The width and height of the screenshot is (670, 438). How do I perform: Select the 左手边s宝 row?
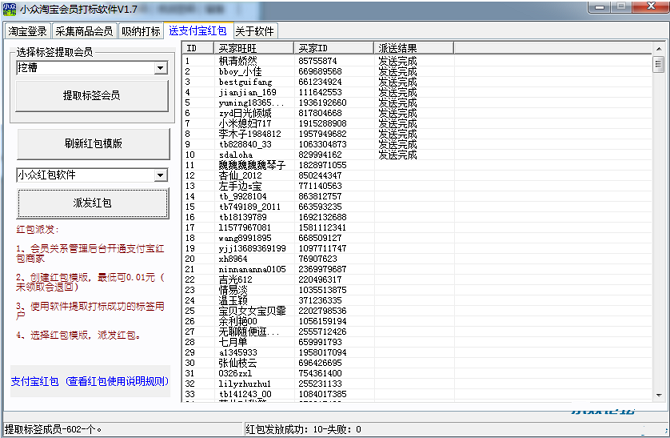[x=417, y=186]
